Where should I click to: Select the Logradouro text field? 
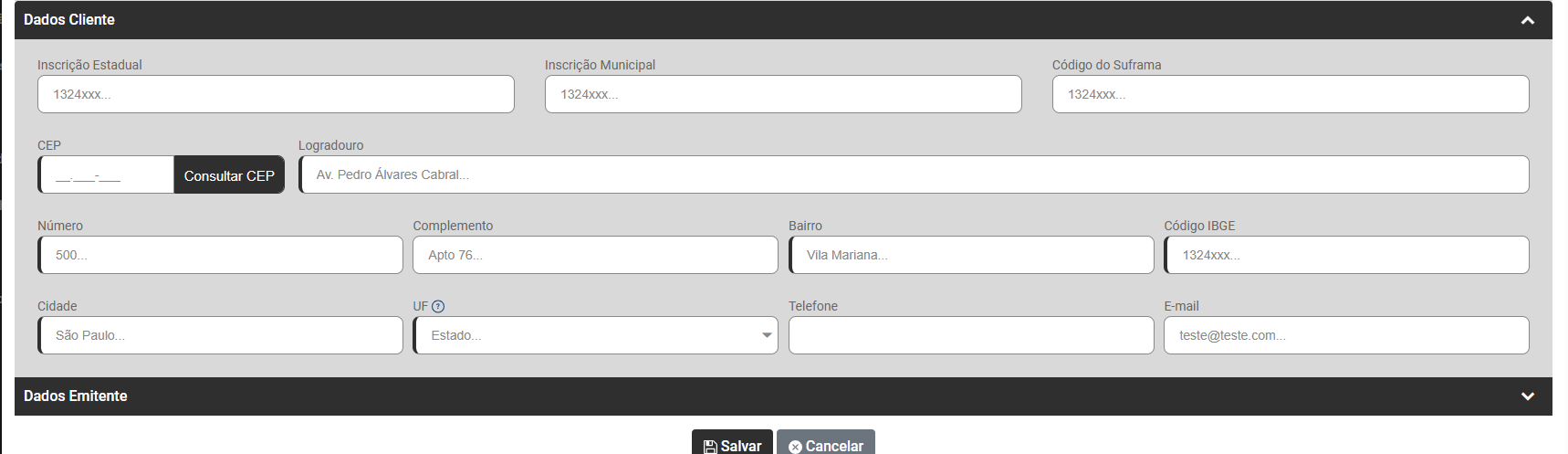[x=914, y=174]
